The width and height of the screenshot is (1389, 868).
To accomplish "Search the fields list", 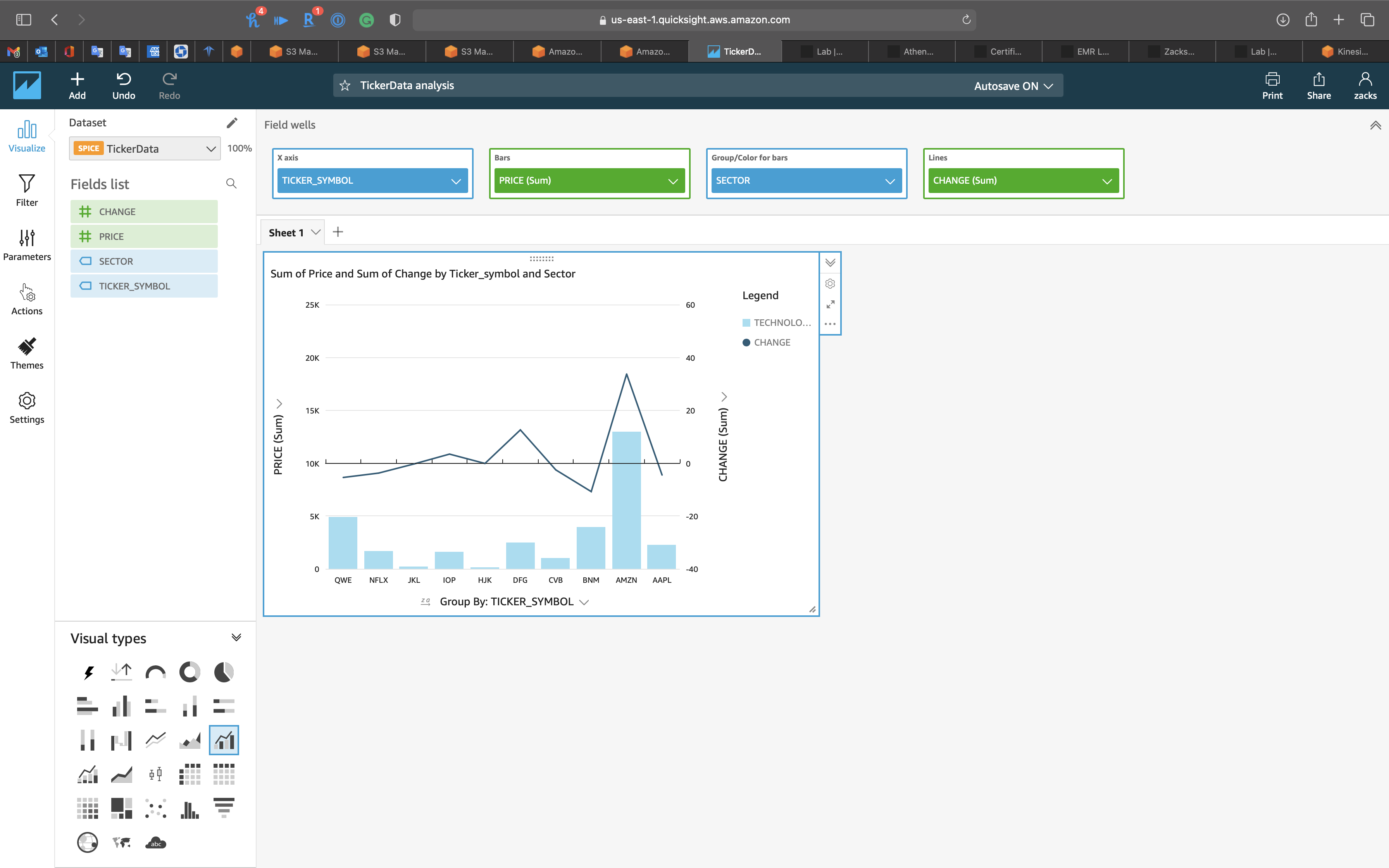I will click(231, 184).
